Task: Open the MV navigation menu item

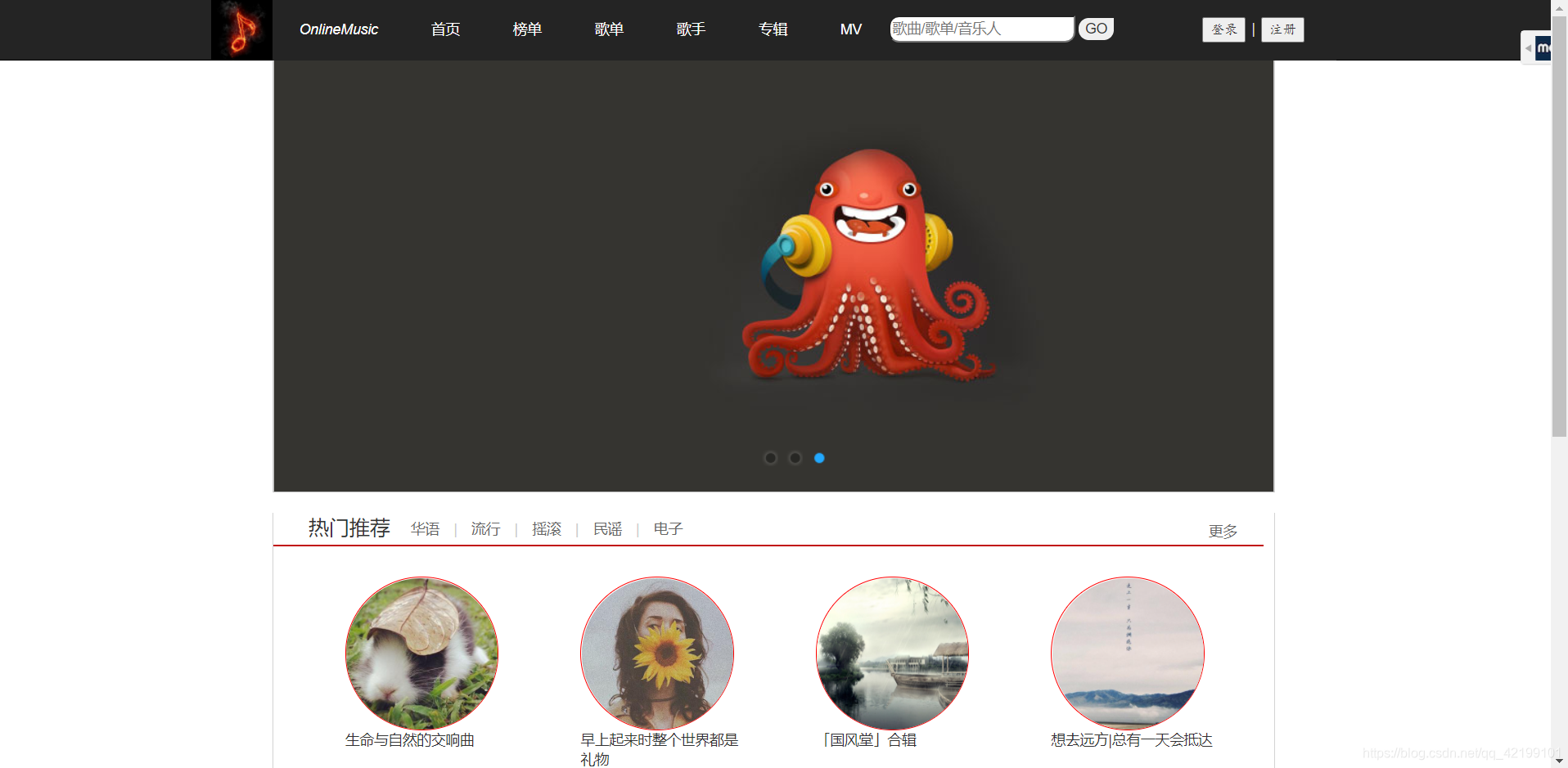Action: coord(851,29)
